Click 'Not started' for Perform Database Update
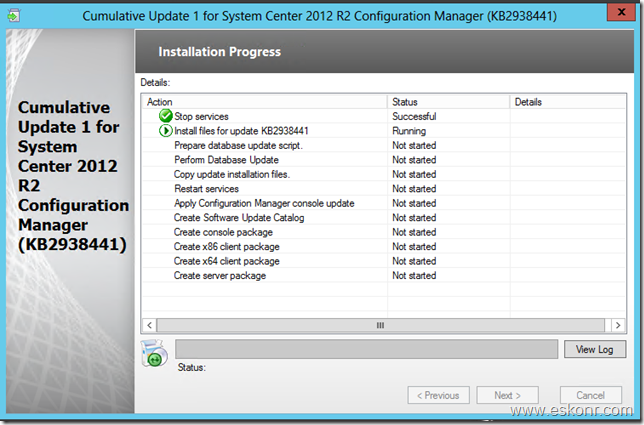Screen dimensions: 644x425 pos(414,160)
